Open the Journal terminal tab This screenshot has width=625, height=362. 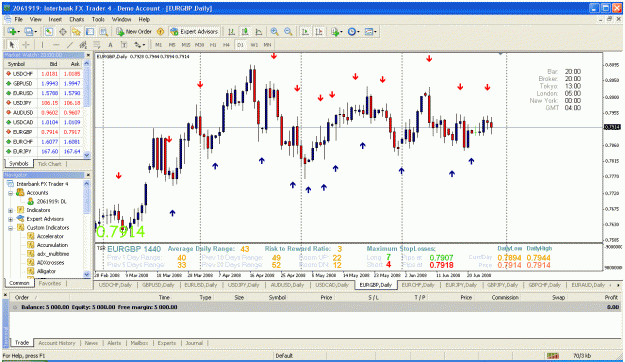[x=194, y=343]
